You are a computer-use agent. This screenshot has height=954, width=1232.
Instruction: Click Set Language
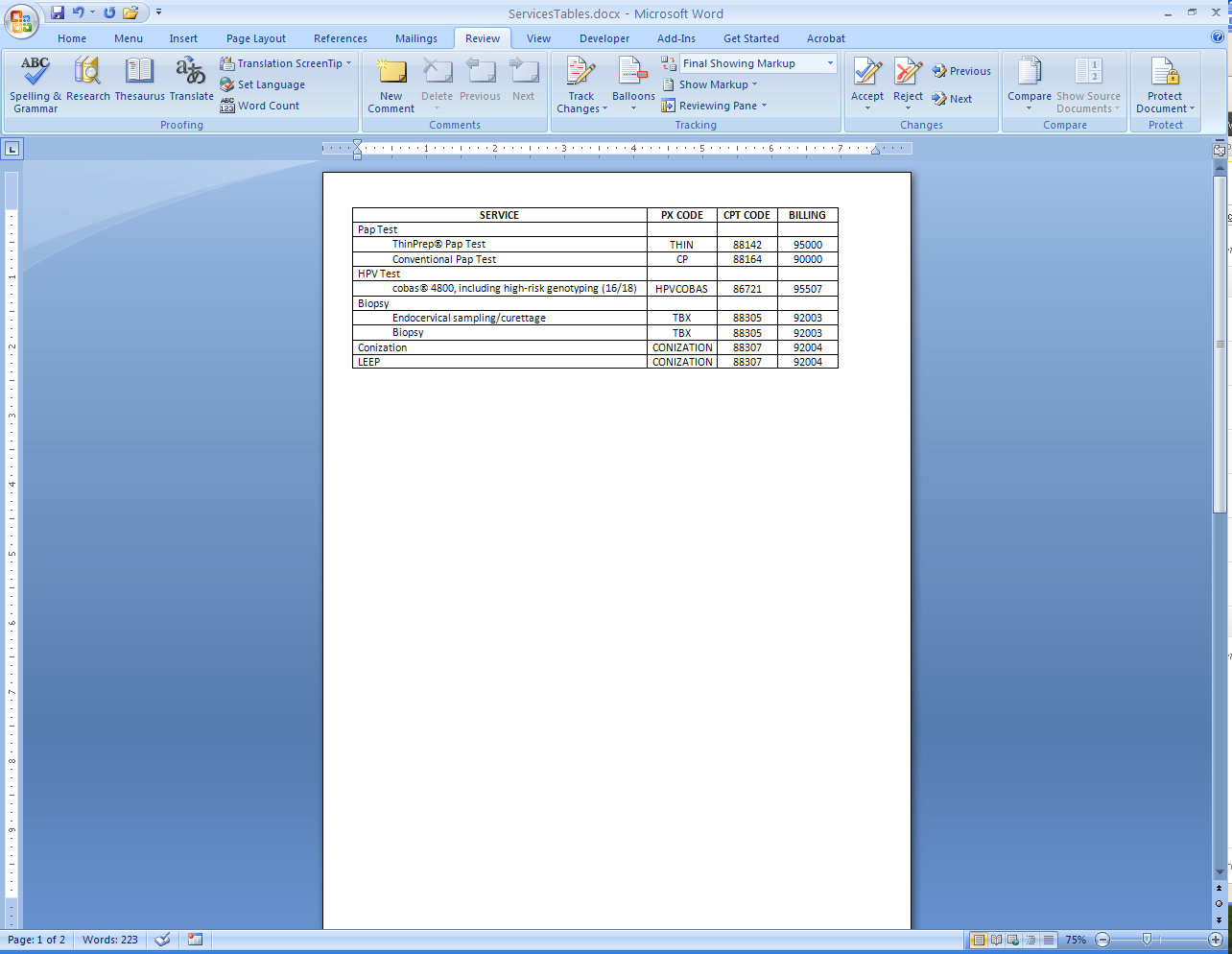click(x=271, y=84)
